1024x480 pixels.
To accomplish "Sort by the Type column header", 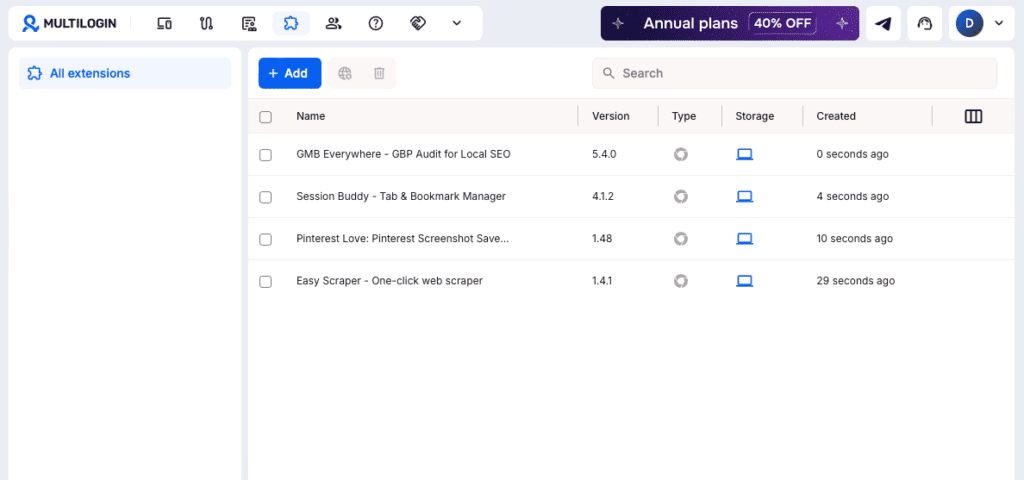I will pyautogui.click(x=684, y=116).
